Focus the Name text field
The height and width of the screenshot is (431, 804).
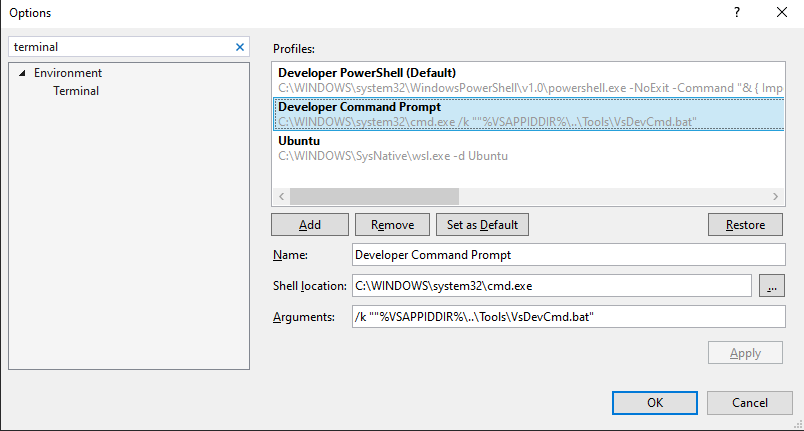[x=568, y=255]
